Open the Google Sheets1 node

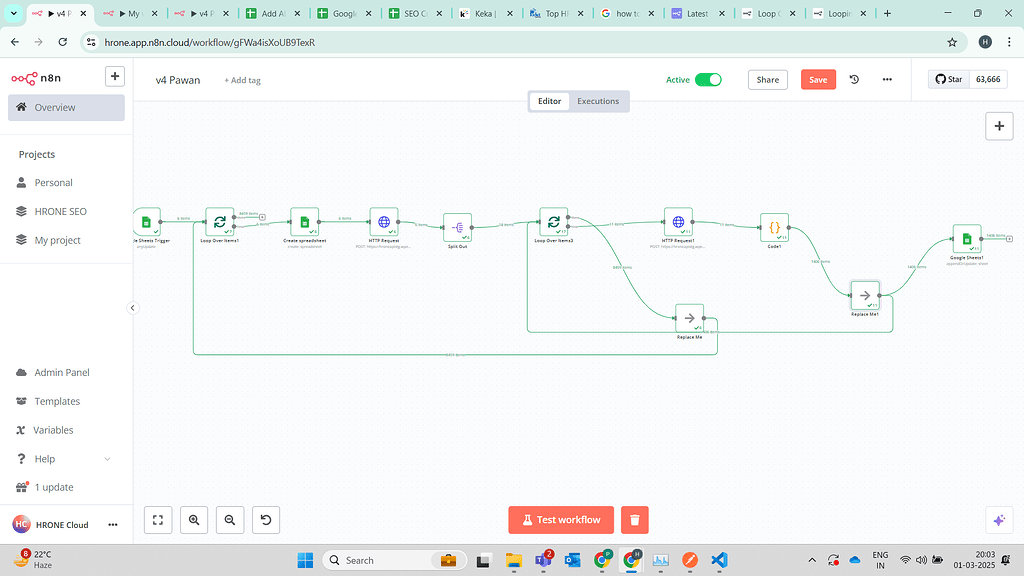pos(966,240)
